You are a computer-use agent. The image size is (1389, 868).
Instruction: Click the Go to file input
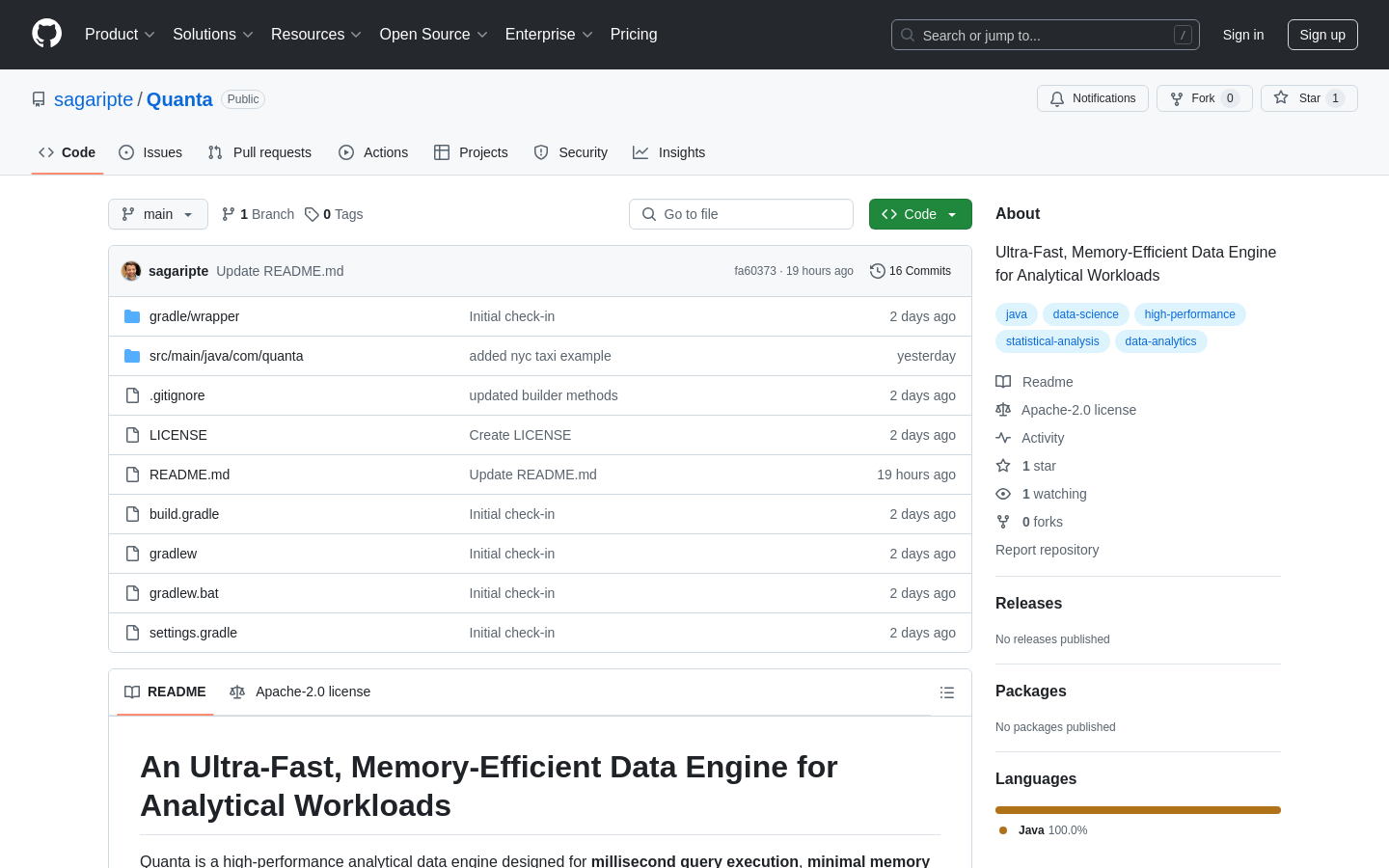click(741, 214)
